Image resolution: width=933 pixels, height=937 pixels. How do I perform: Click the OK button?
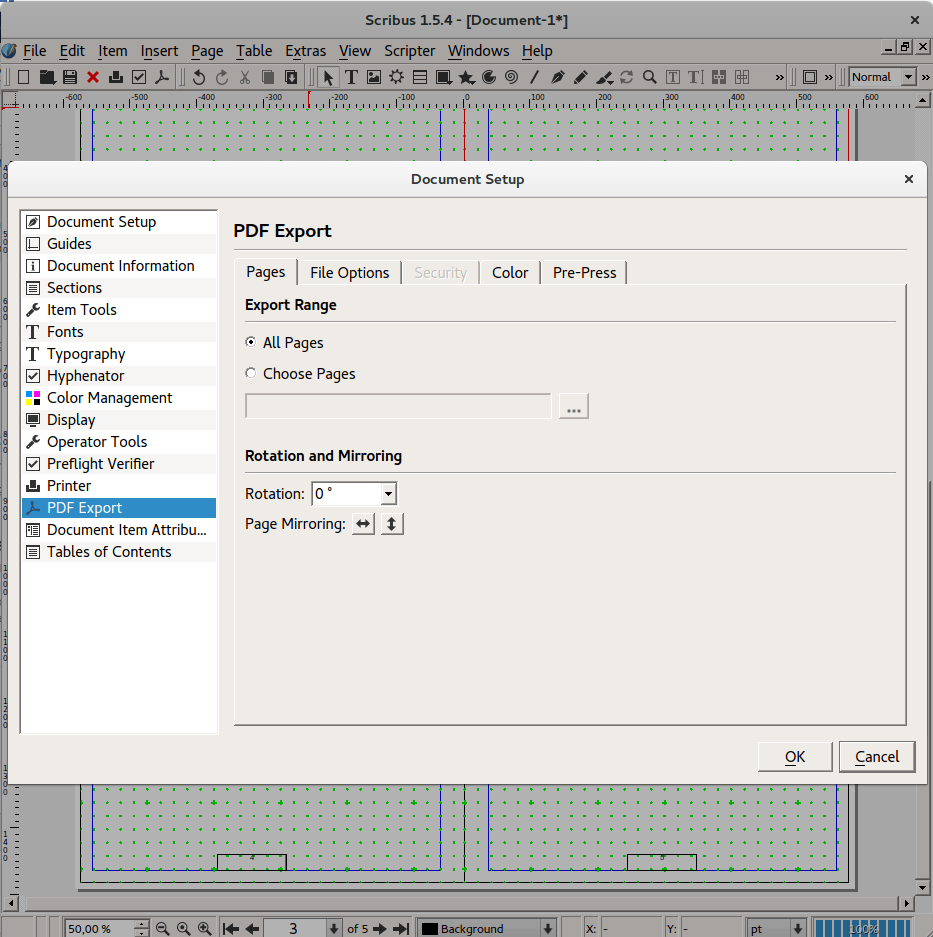(795, 757)
